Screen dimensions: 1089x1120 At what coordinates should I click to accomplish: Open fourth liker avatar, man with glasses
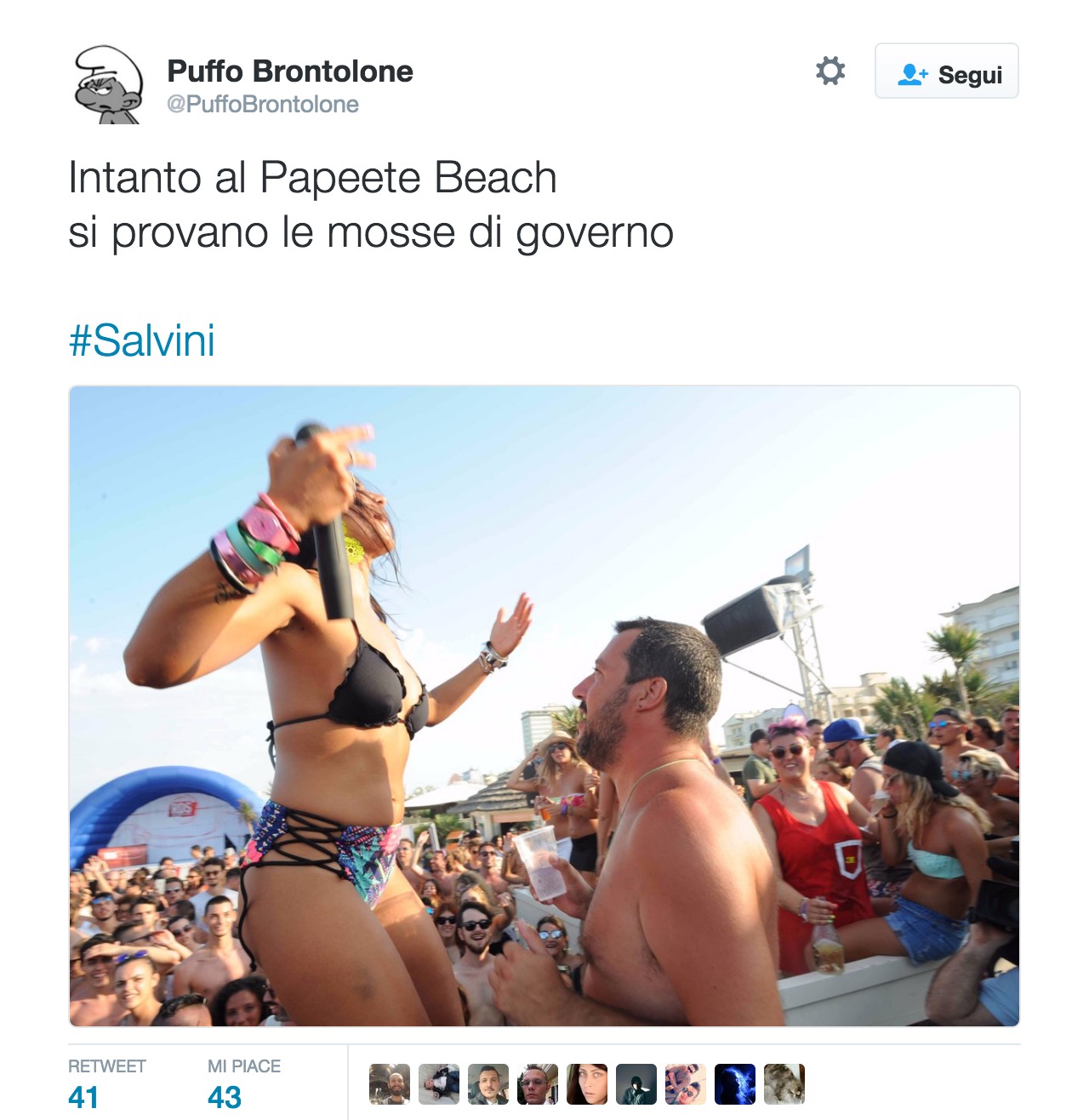coord(538,1084)
